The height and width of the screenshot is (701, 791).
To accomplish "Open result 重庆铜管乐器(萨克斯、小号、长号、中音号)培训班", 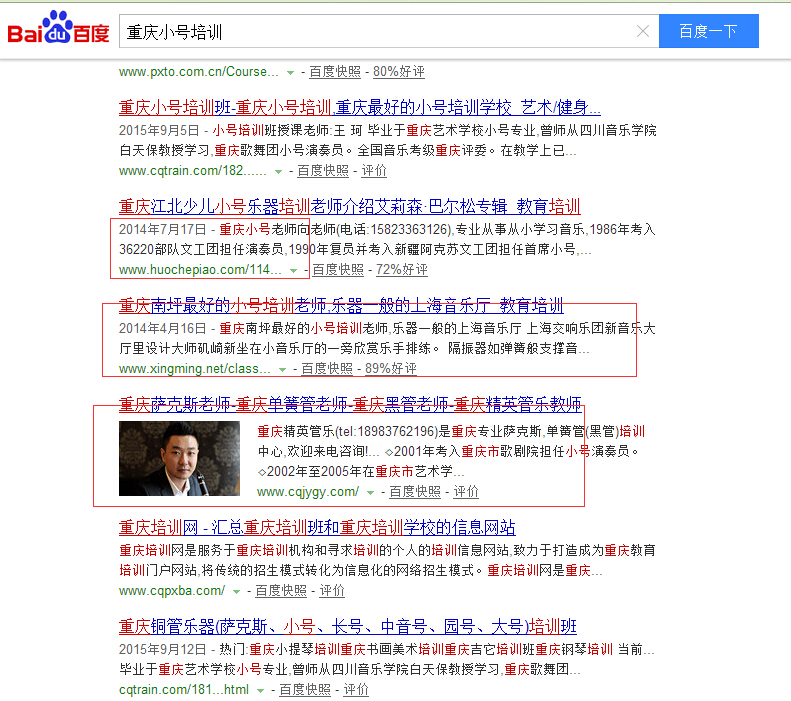I will click(x=348, y=626).
